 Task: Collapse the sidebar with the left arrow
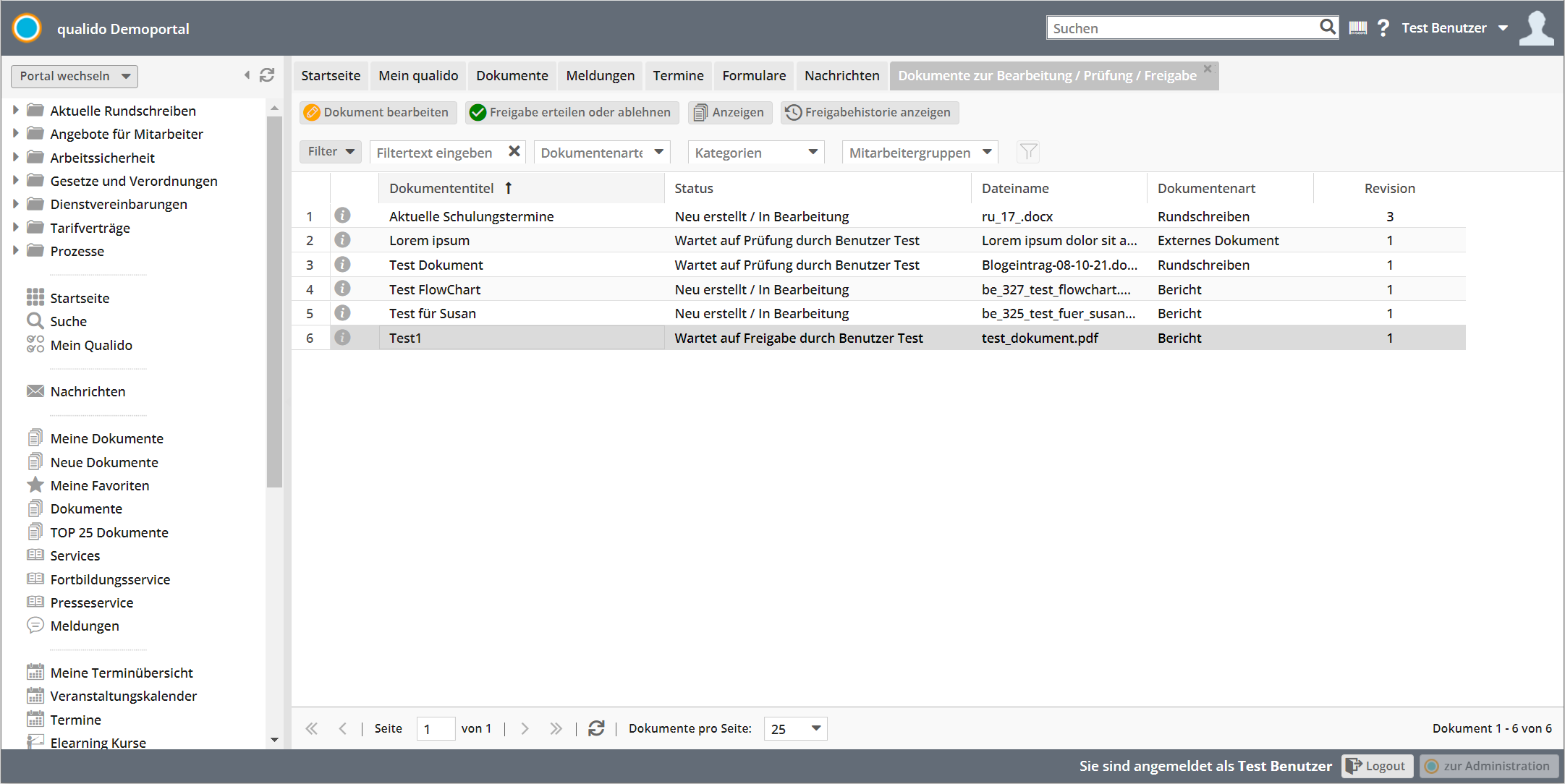pyautogui.click(x=247, y=75)
